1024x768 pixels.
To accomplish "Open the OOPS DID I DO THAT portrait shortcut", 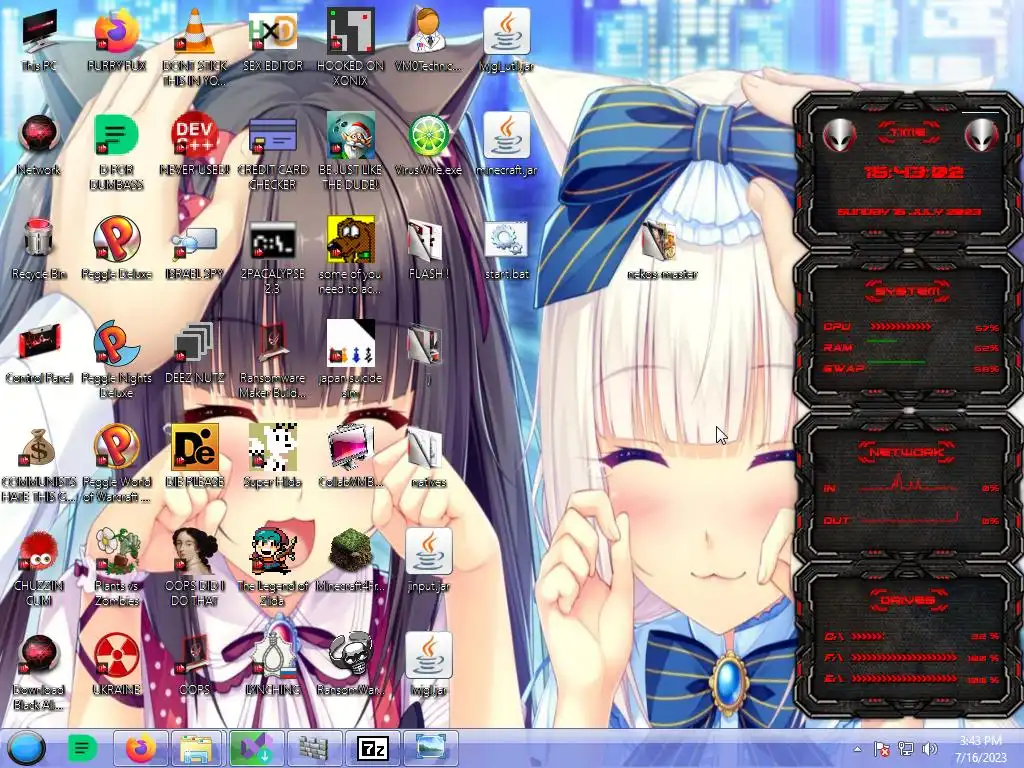I will click(195, 567).
